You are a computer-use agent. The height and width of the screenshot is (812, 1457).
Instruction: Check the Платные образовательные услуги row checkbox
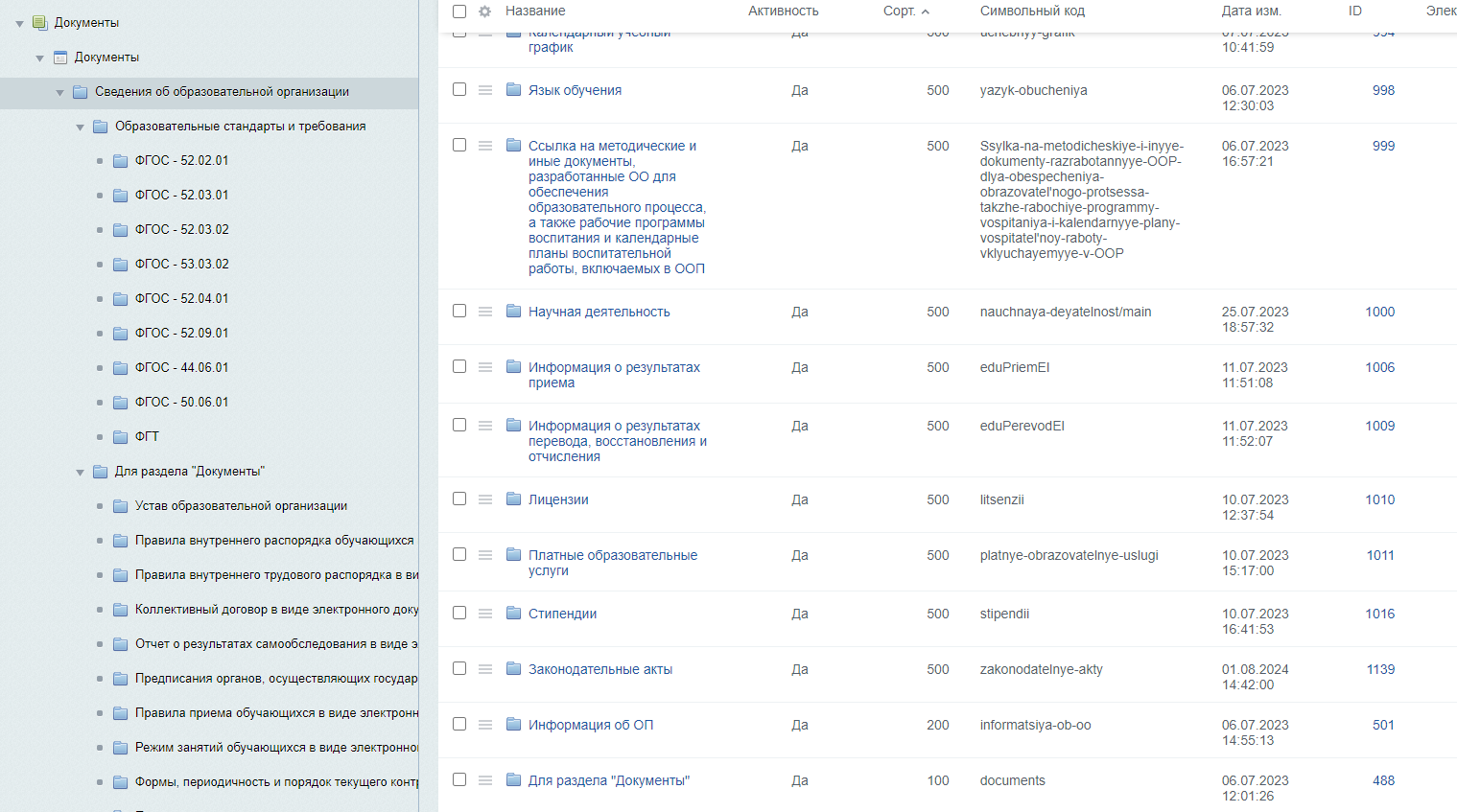tap(459, 554)
